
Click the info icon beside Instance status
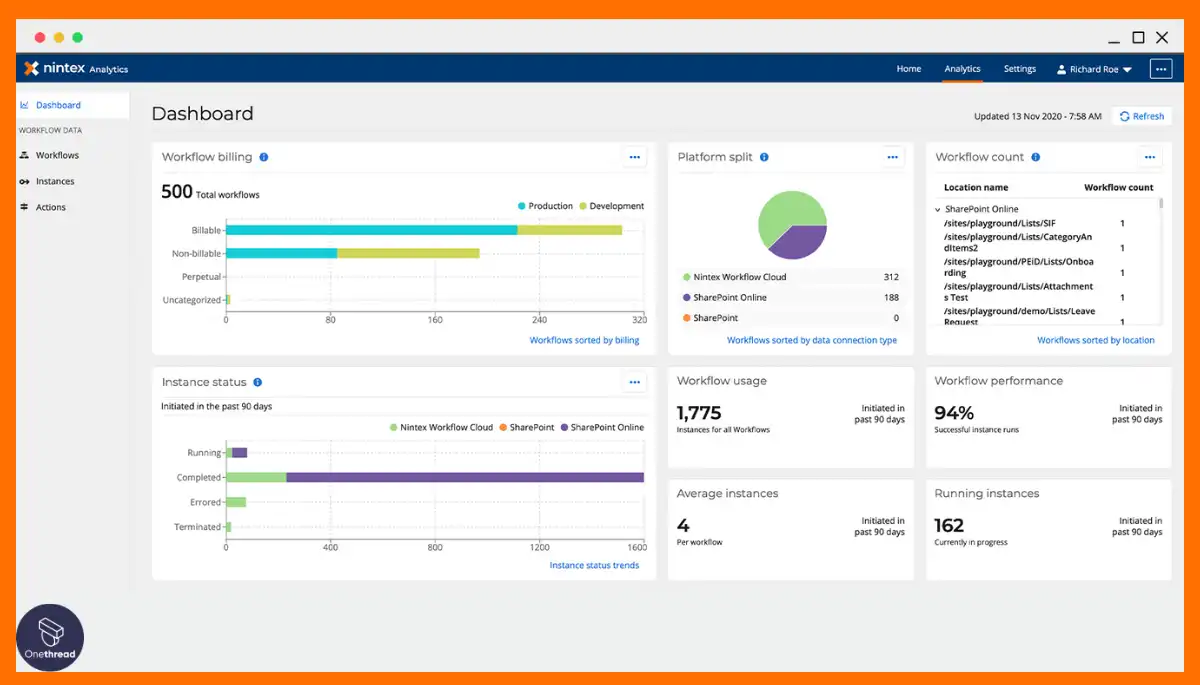click(258, 382)
